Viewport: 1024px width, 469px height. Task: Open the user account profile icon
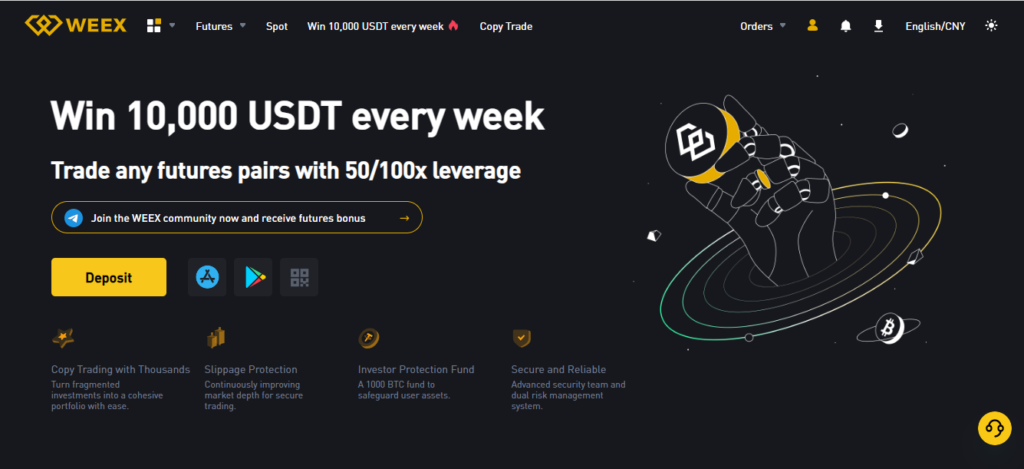click(x=812, y=26)
